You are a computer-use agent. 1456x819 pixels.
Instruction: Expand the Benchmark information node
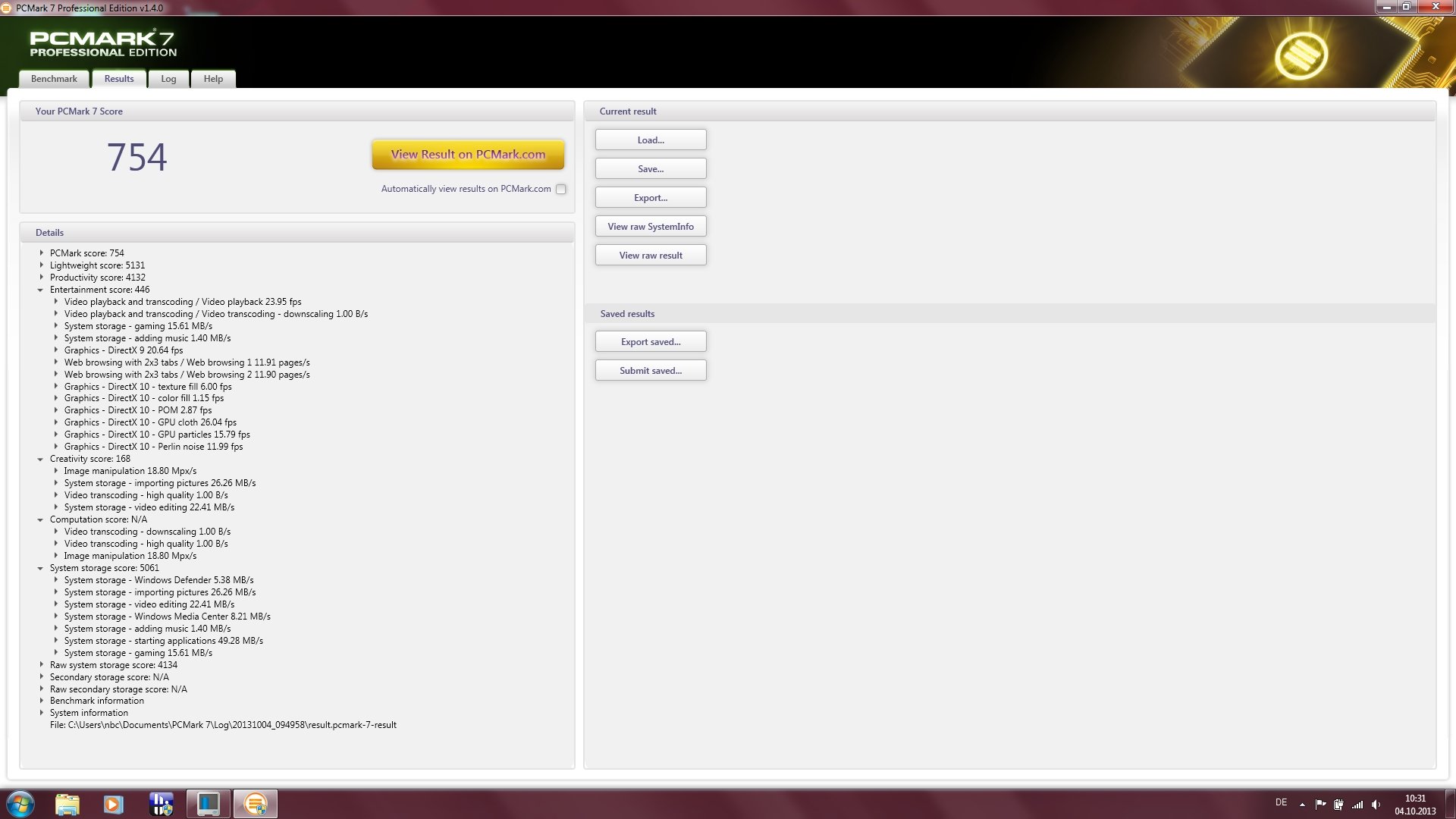click(41, 701)
